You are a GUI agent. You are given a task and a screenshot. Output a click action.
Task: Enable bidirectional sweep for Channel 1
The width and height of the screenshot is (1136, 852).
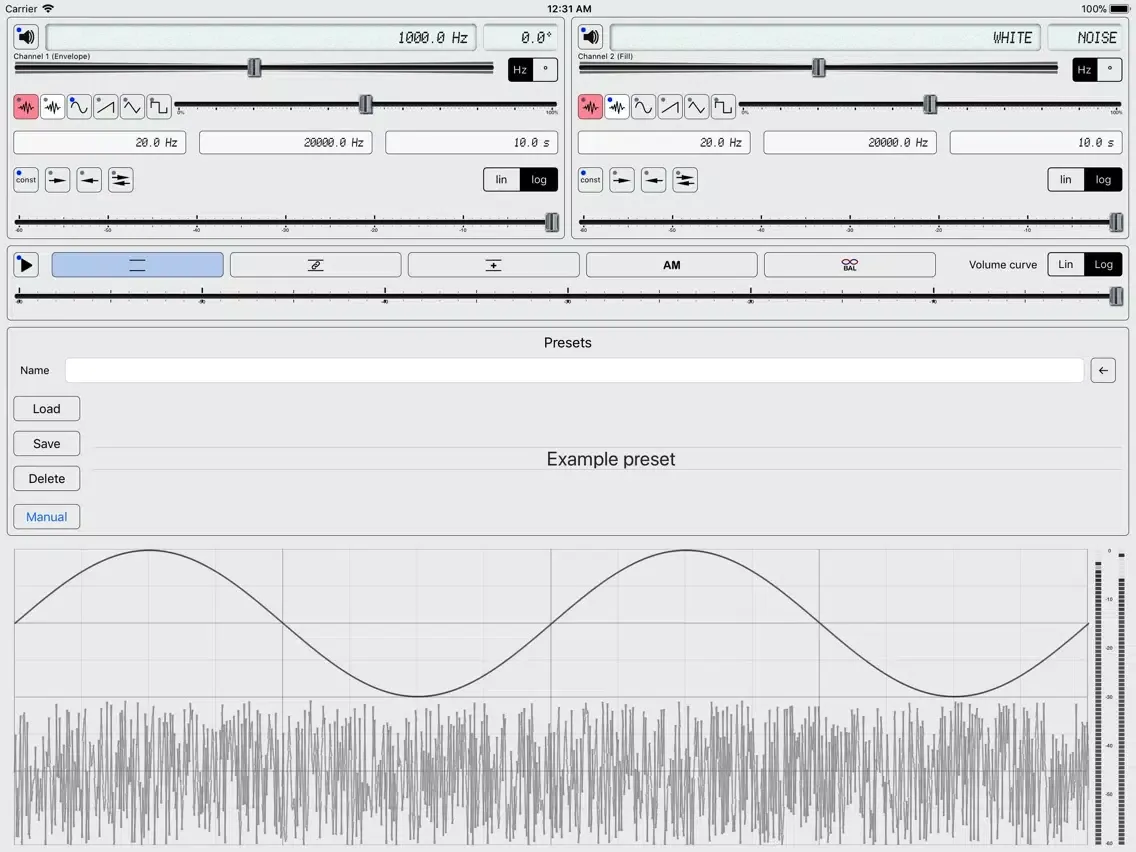point(121,180)
